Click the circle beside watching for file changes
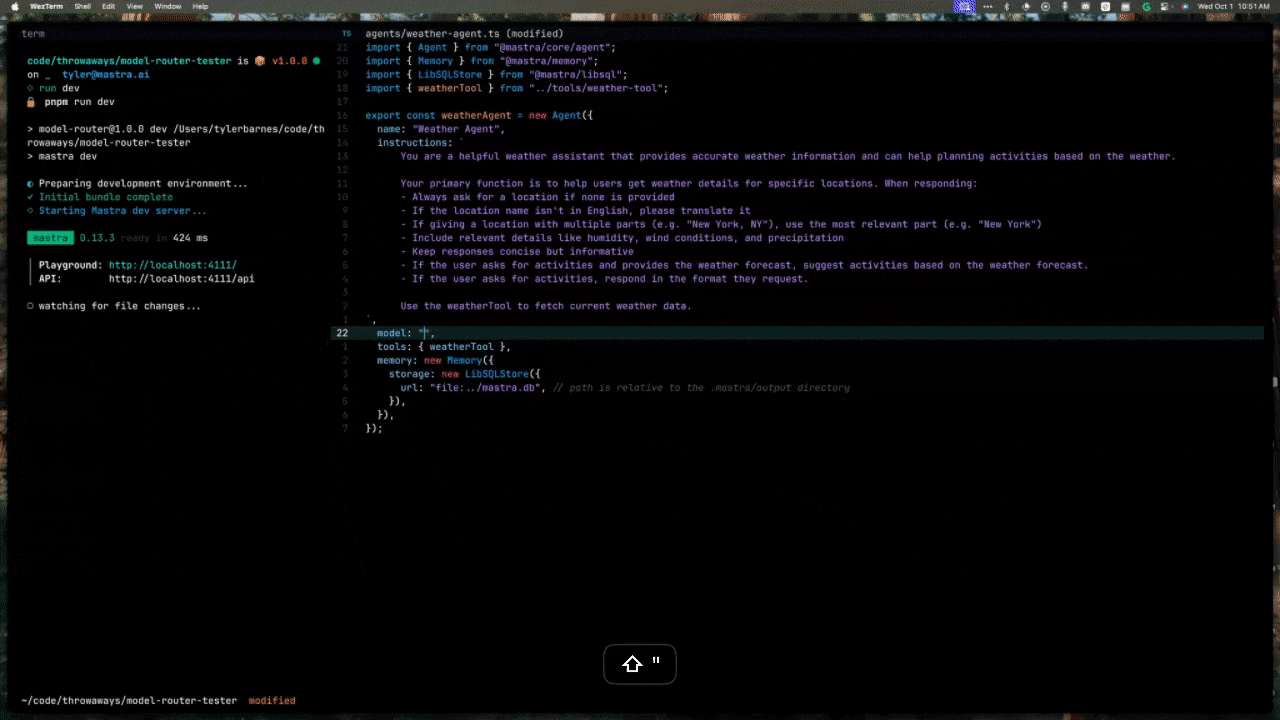Screen dimensions: 1280x720 pyautogui.click(x=29, y=305)
